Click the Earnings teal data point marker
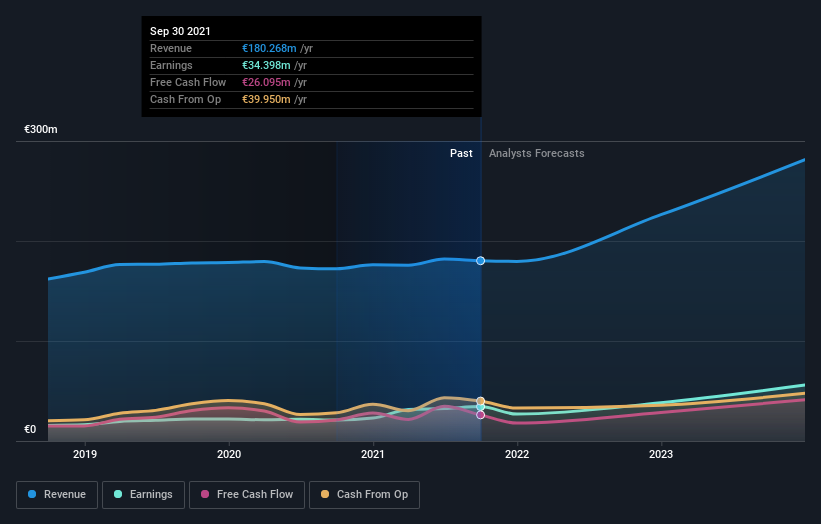821x524 pixels. click(x=480, y=407)
